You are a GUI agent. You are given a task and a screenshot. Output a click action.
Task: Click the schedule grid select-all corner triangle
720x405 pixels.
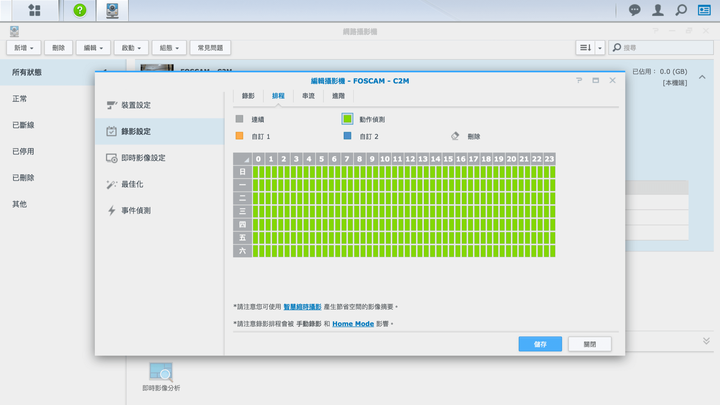242,159
